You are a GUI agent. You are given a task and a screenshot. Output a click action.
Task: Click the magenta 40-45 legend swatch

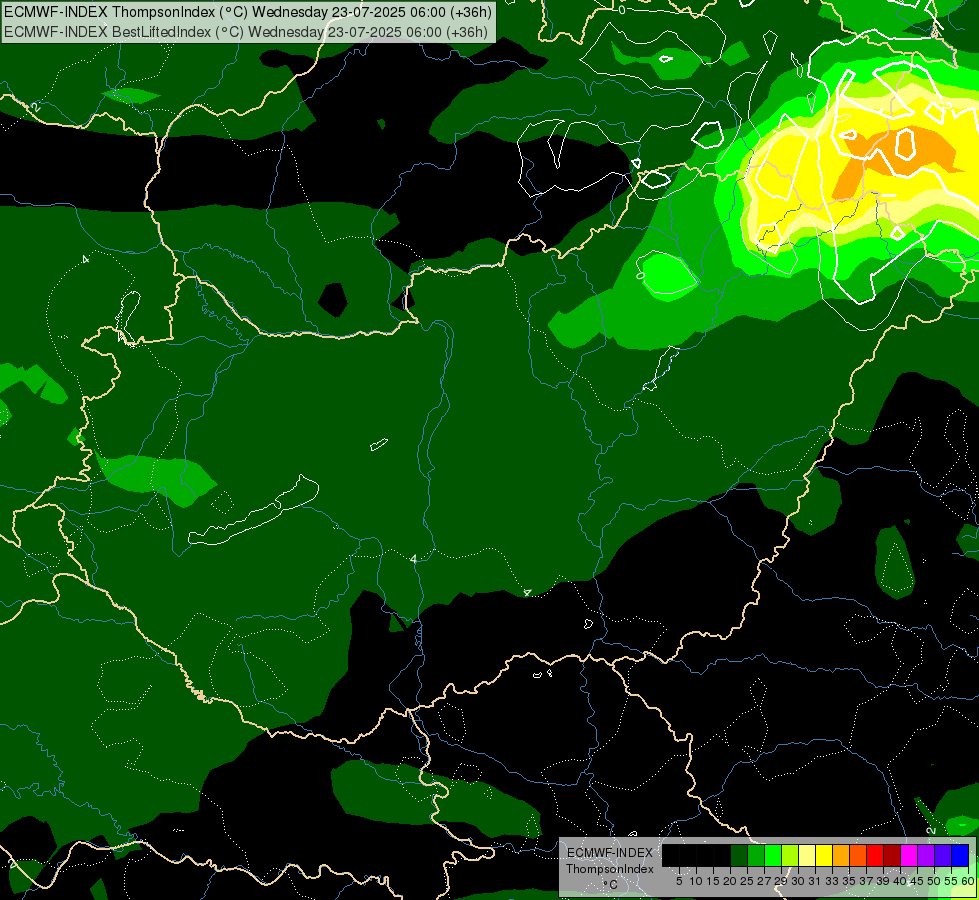pos(909,855)
